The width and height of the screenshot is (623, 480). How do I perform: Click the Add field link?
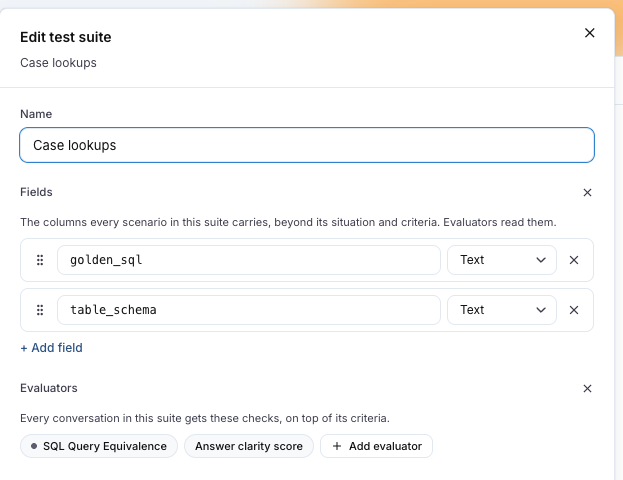52,348
